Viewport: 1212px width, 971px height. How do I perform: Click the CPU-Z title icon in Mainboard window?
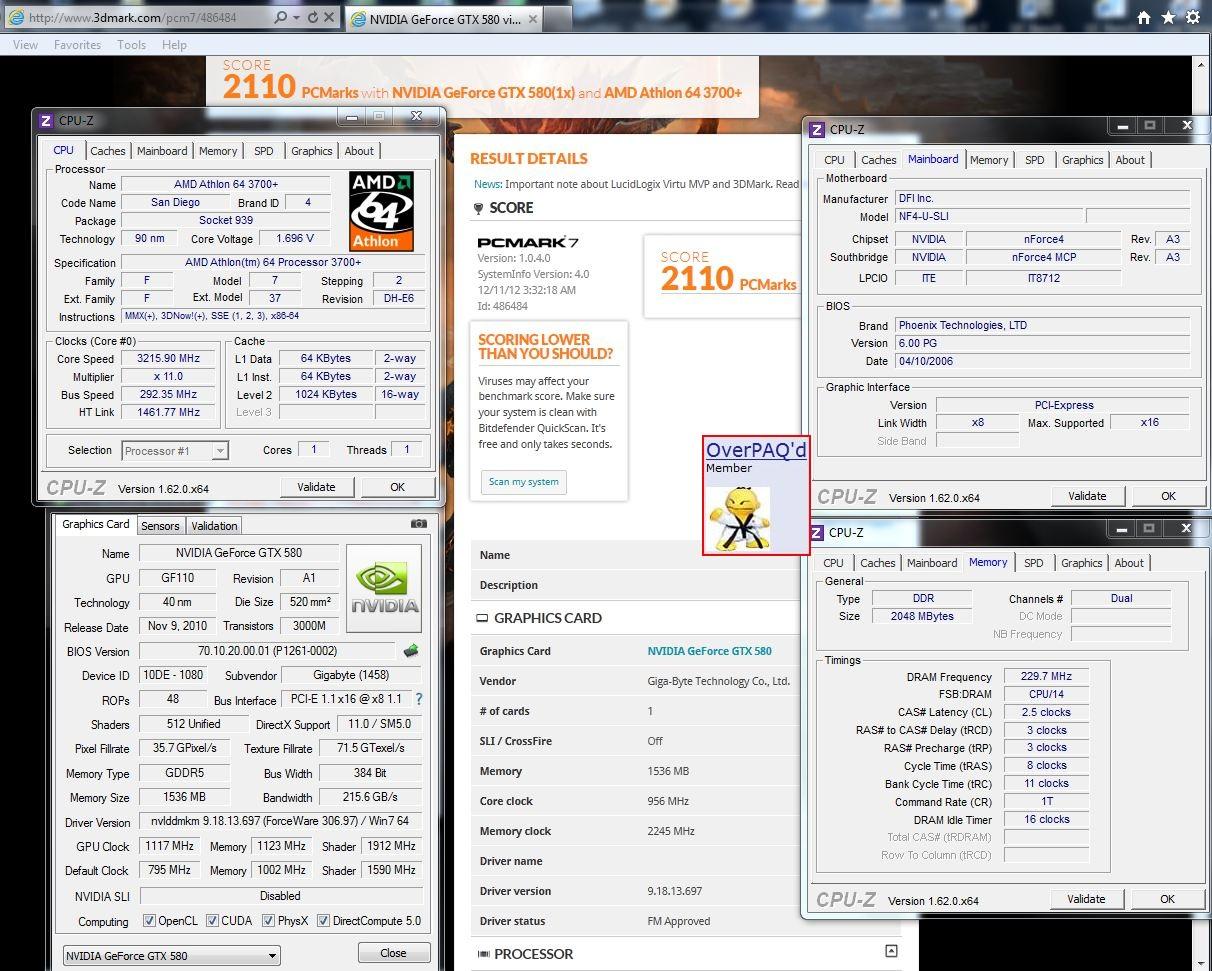click(816, 129)
